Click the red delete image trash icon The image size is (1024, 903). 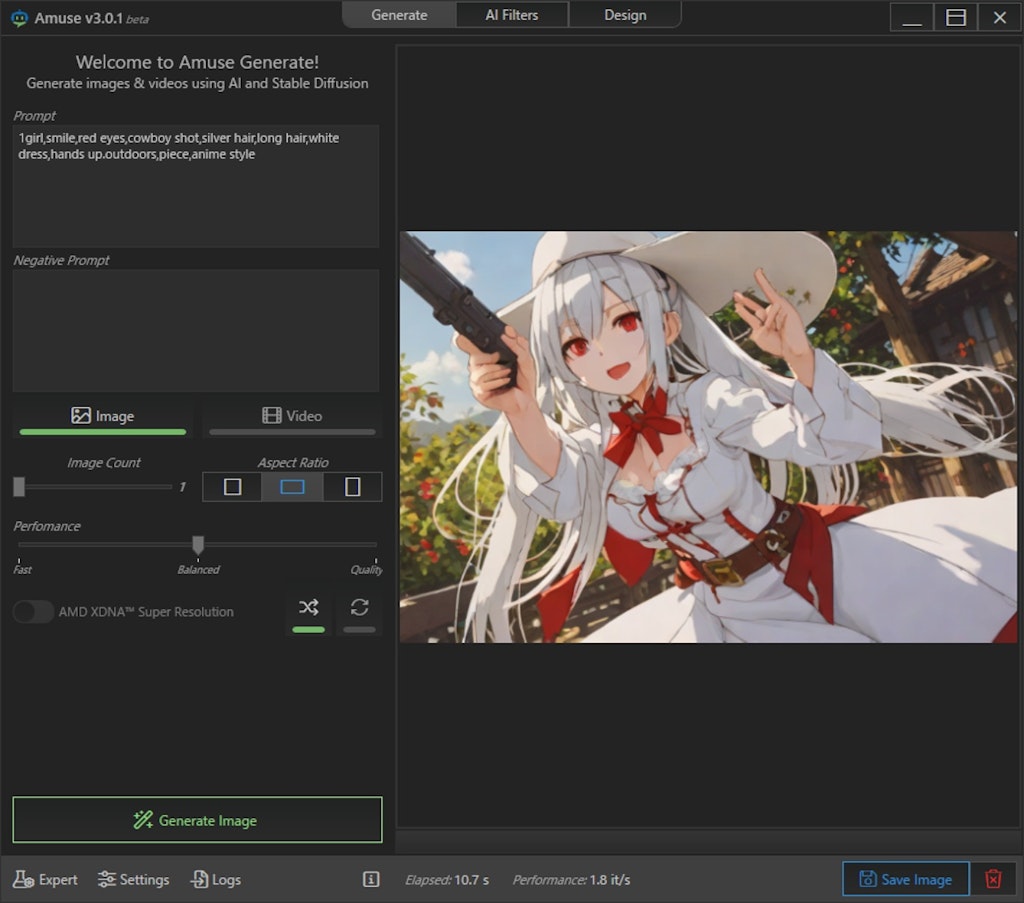pos(993,879)
